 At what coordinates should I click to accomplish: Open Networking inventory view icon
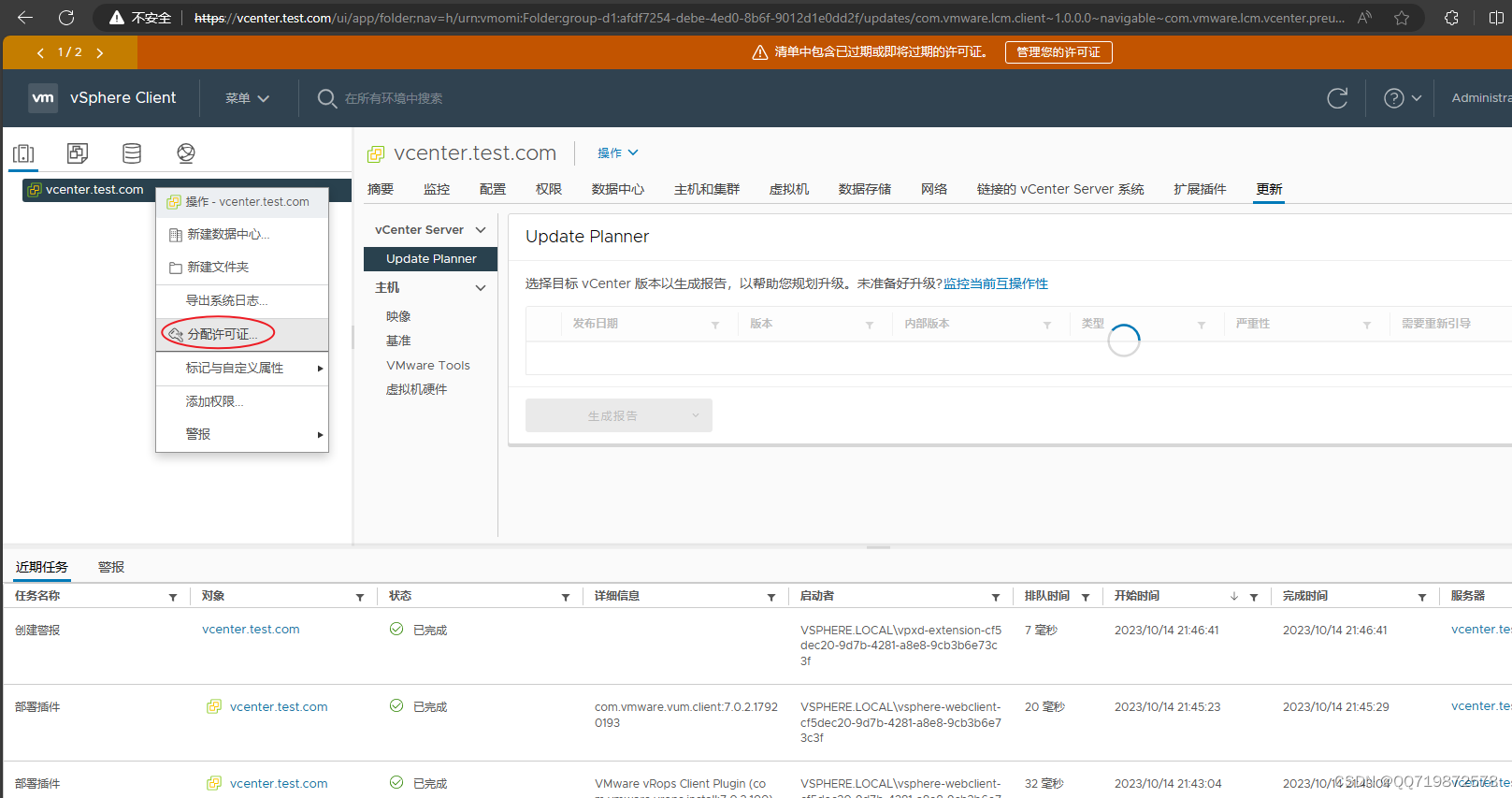(x=186, y=153)
